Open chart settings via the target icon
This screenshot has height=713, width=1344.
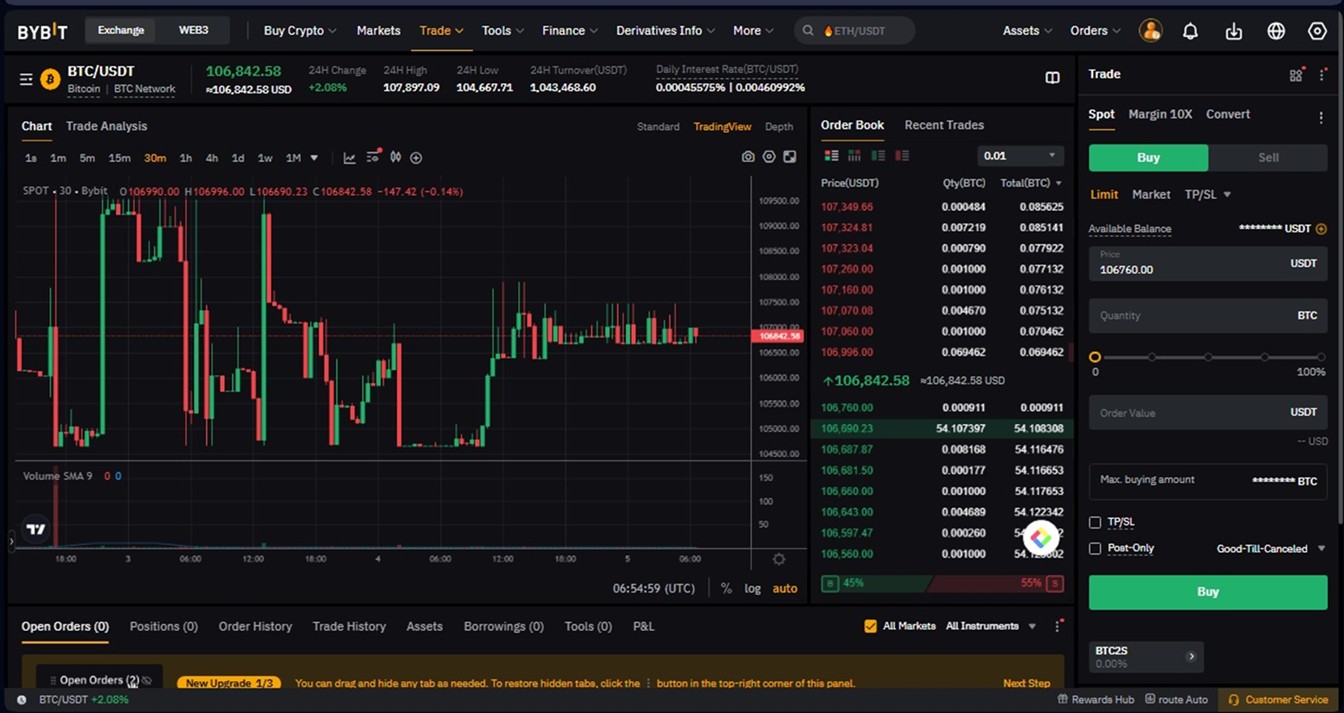[769, 157]
